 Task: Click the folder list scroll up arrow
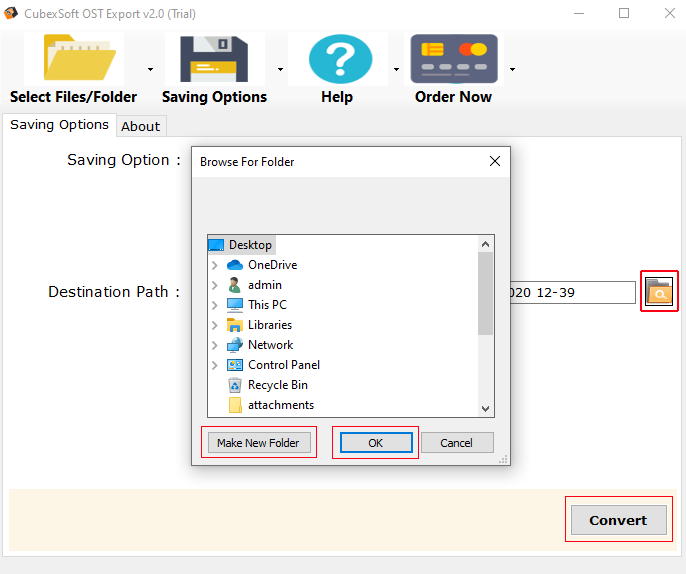click(485, 244)
